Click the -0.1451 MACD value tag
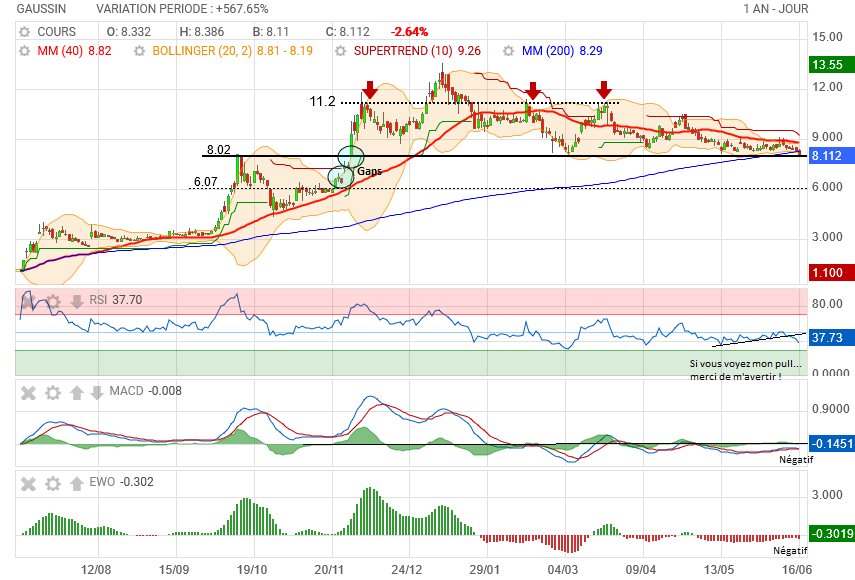Viewport: 855px width, 580px height. [x=831, y=444]
